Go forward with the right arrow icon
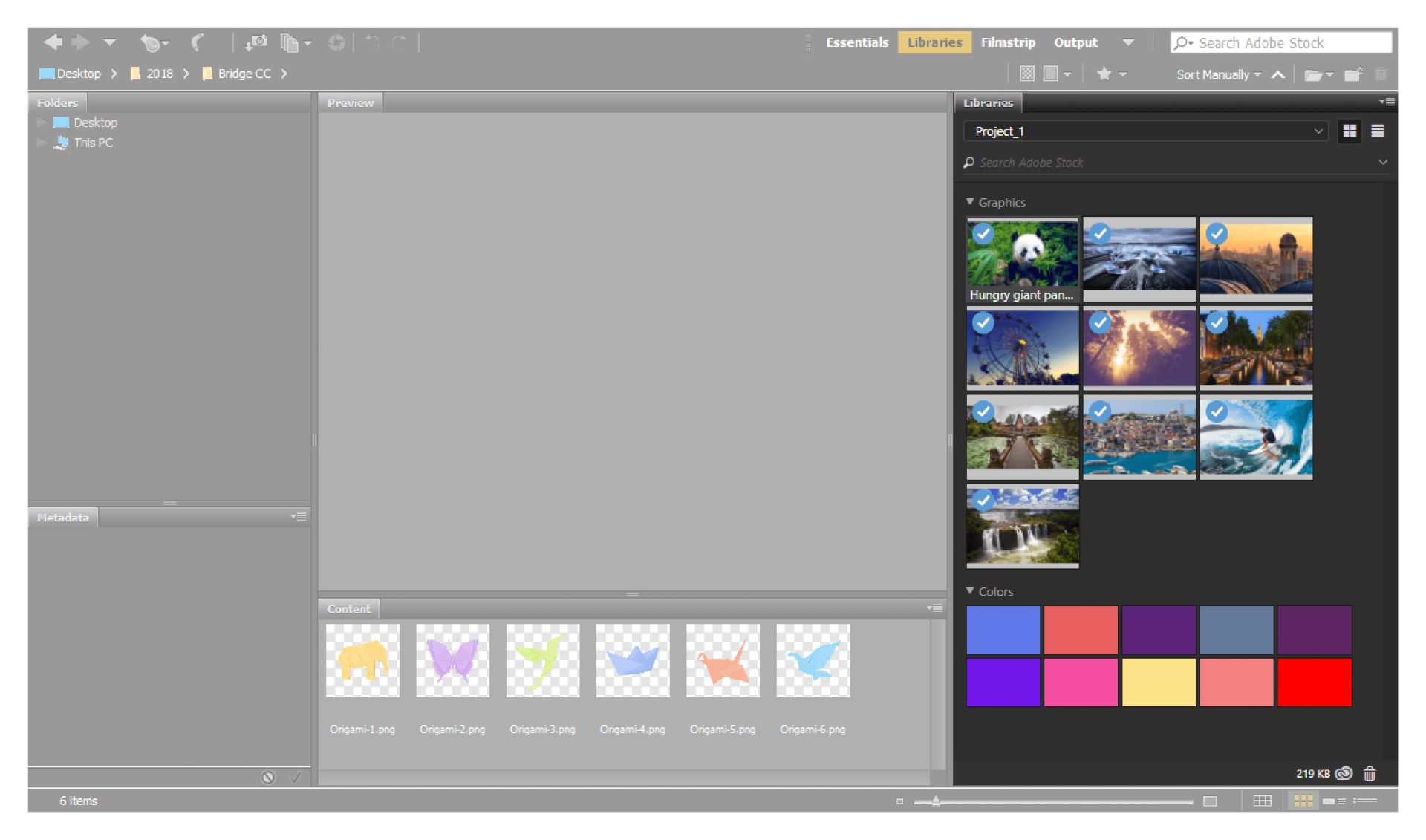1426x840 pixels. point(81,42)
